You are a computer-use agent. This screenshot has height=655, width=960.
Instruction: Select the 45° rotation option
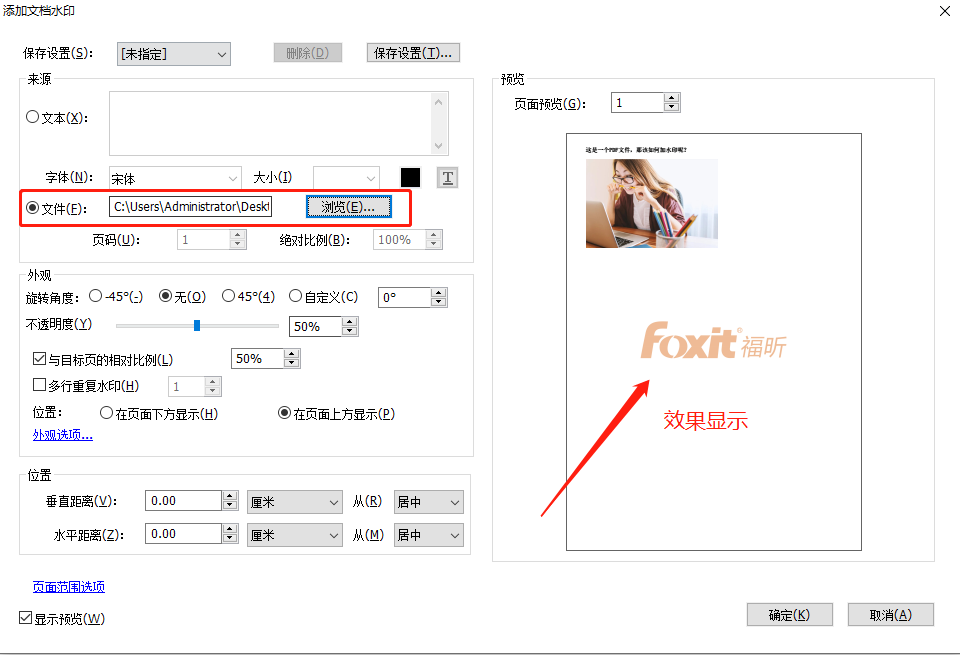[x=229, y=296]
